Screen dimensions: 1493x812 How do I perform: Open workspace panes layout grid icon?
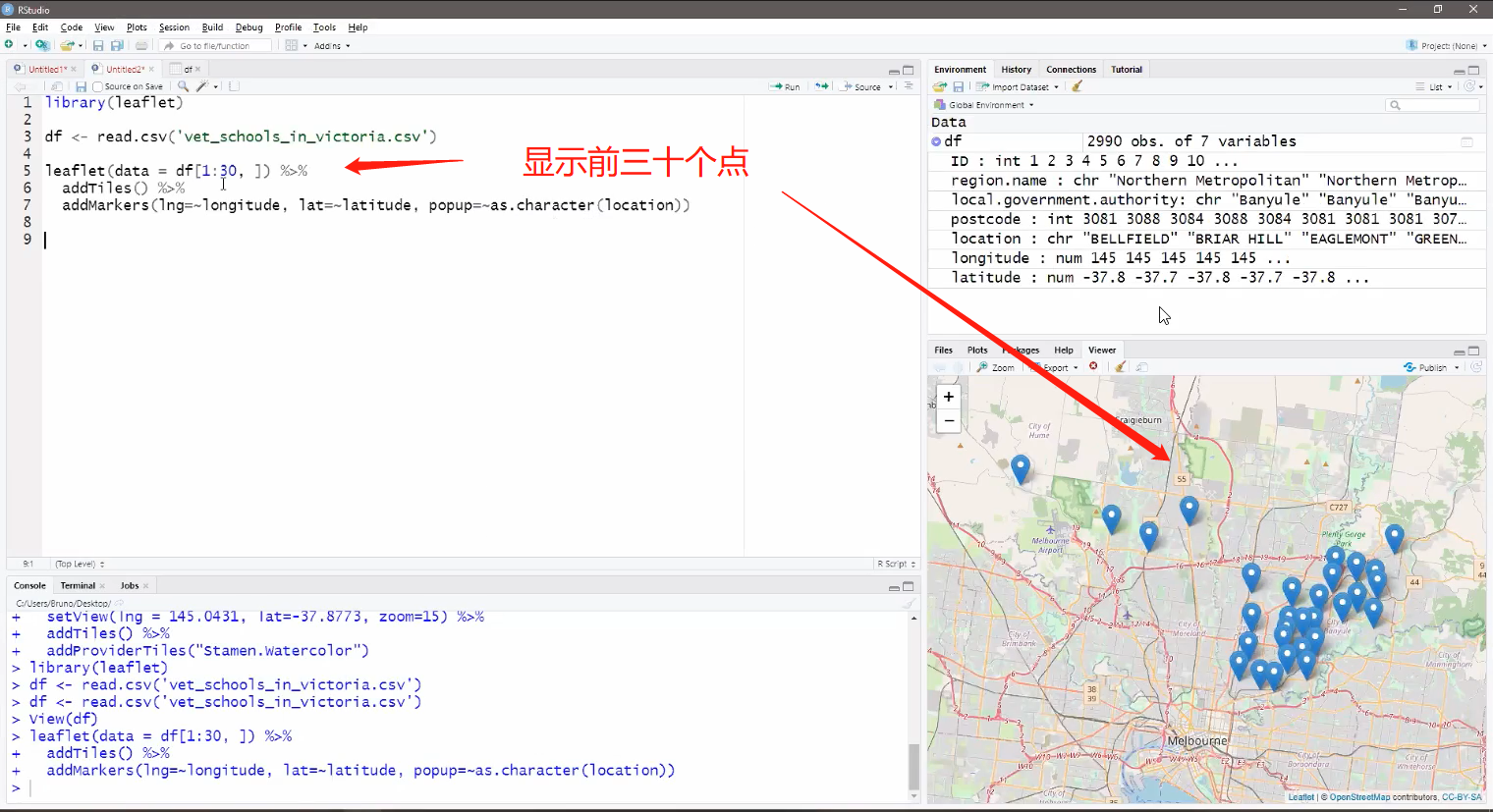(292, 45)
